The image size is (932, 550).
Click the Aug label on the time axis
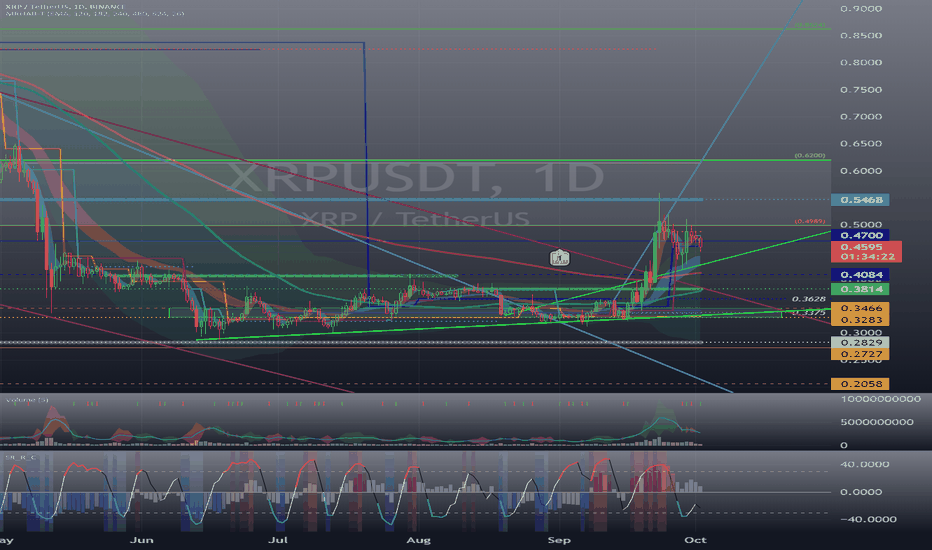click(x=418, y=540)
